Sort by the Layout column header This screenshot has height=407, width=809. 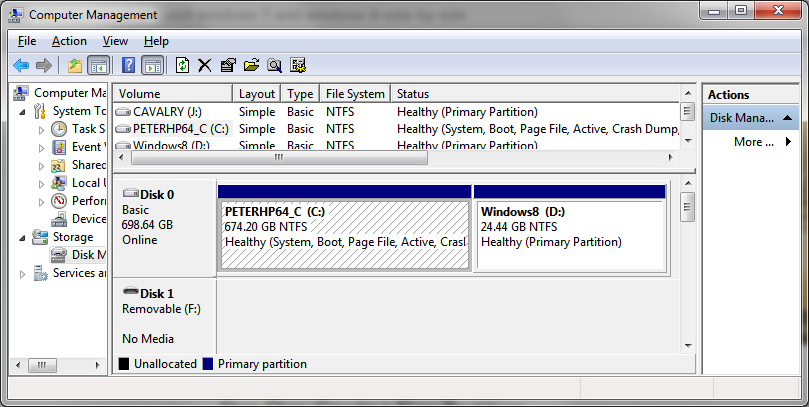(256, 94)
